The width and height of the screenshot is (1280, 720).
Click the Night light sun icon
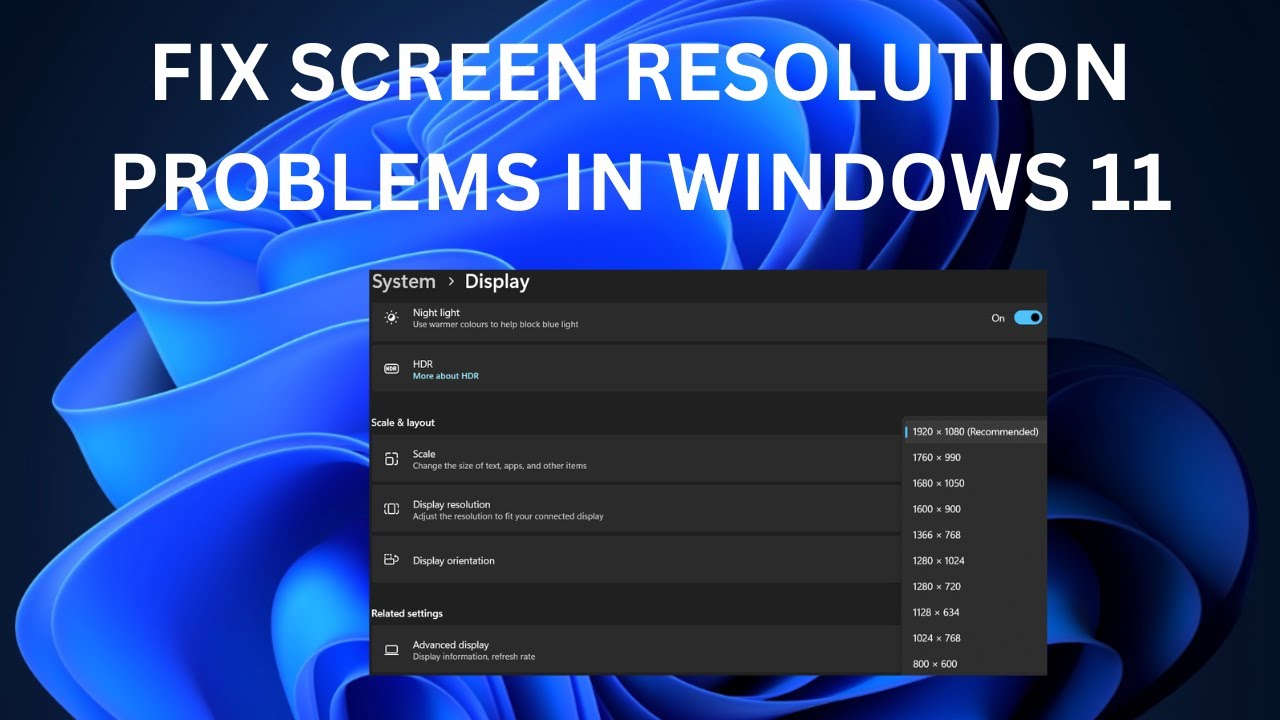(x=391, y=317)
